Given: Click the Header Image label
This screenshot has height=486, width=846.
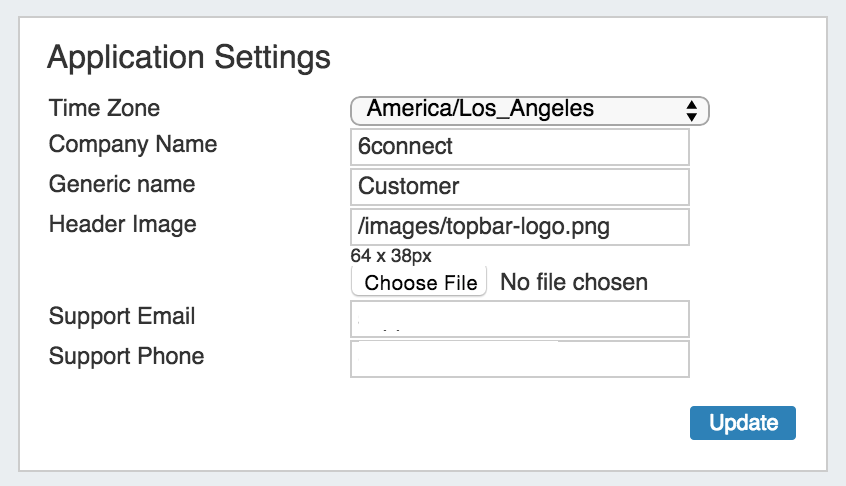Looking at the screenshot, I should pyautogui.click(x=122, y=224).
